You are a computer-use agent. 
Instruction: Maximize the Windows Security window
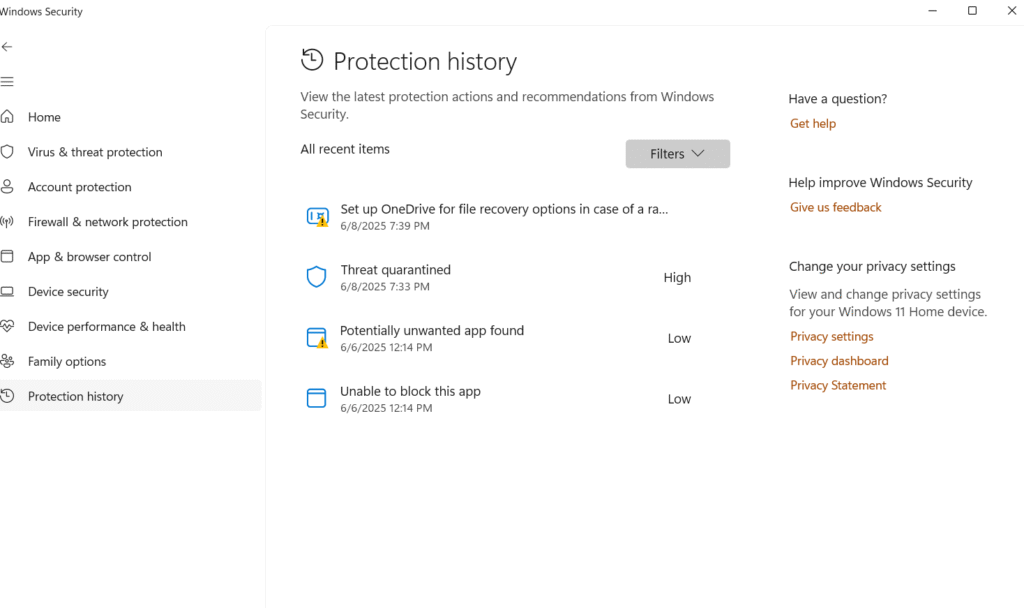(972, 10)
